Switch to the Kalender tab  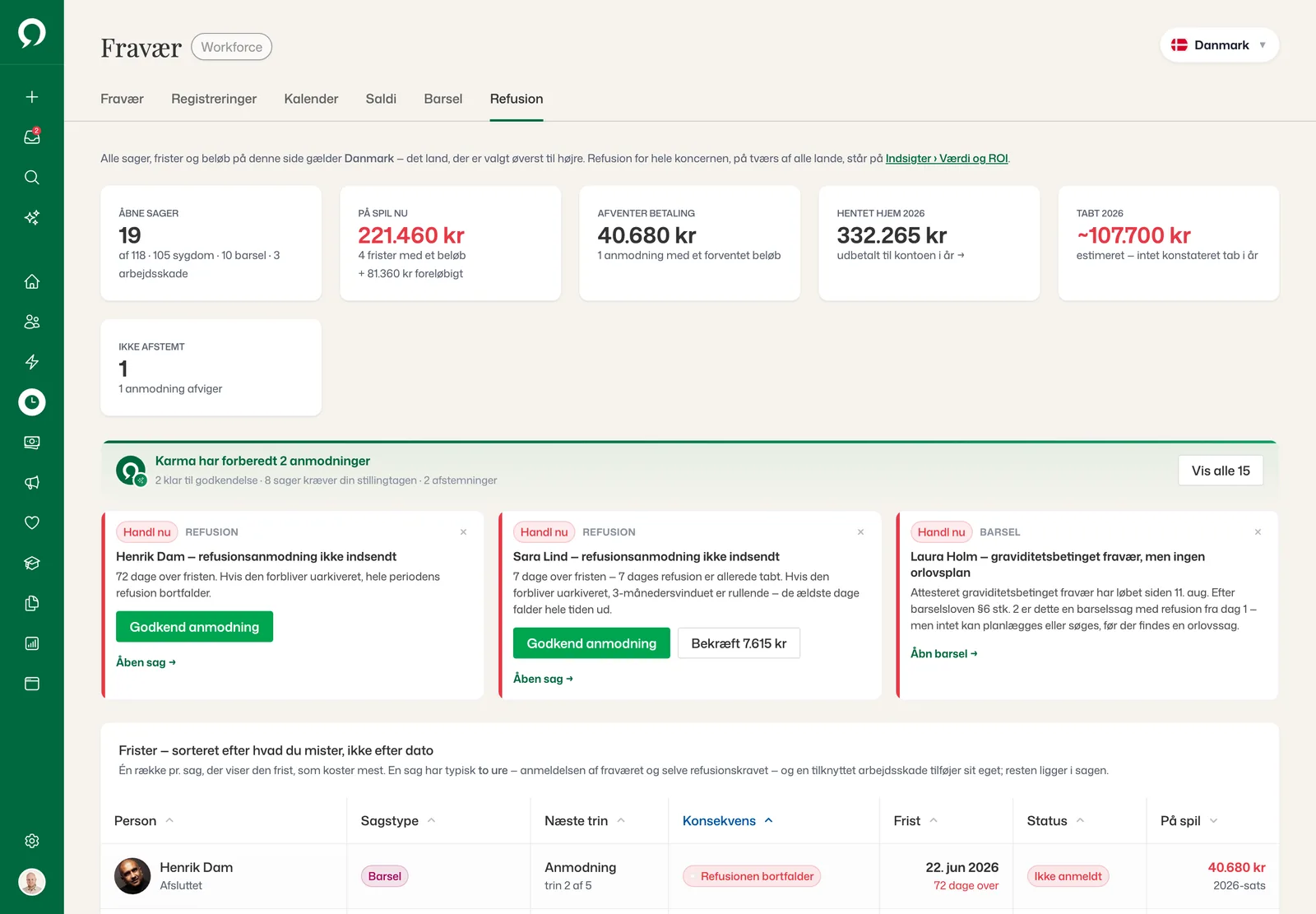point(311,99)
